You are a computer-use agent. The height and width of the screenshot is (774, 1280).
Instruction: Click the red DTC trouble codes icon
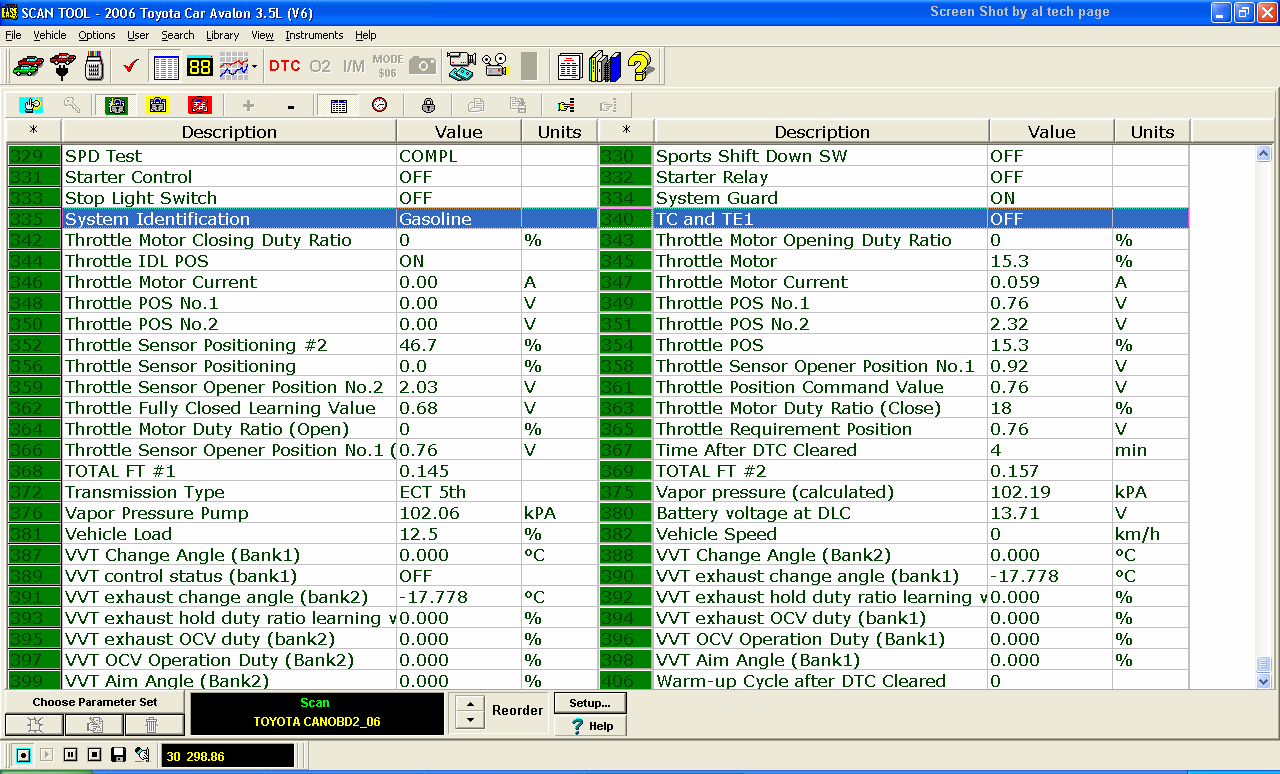(x=284, y=66)
